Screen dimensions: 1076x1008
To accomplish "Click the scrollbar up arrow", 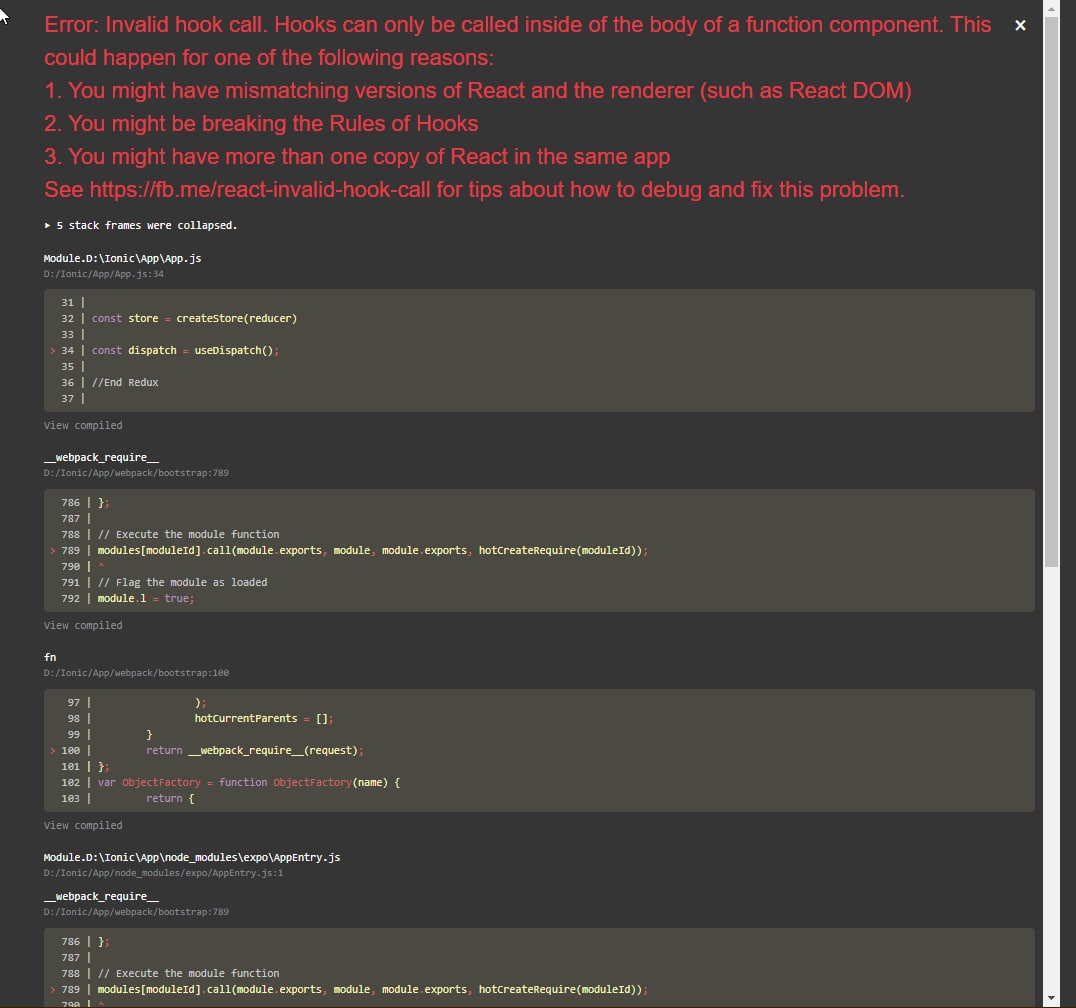I will (1050, 7).
